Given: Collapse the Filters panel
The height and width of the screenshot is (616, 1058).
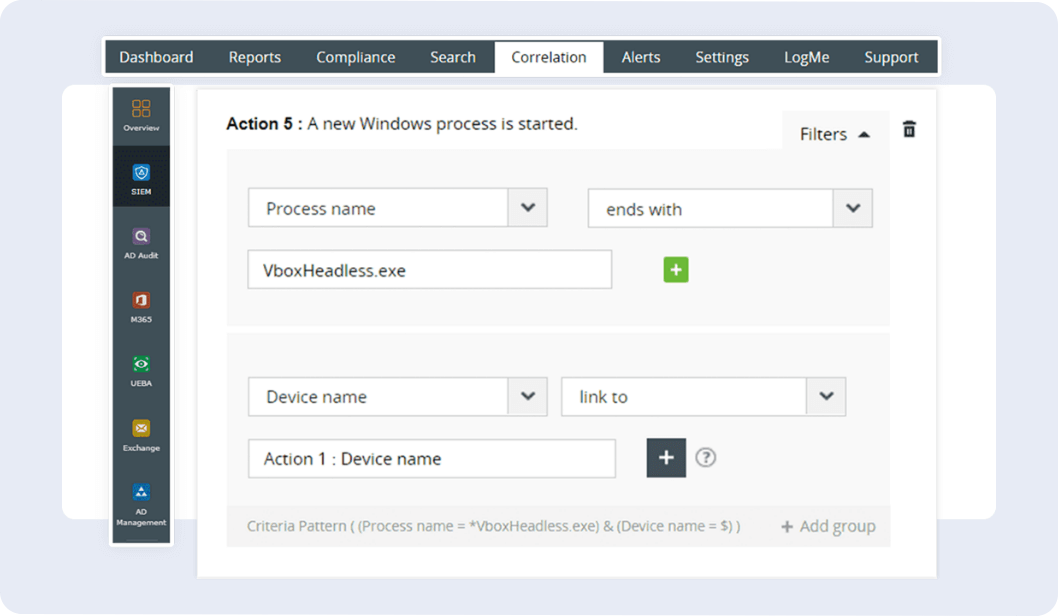Looking at the screenshot, I should coord(834,134).
